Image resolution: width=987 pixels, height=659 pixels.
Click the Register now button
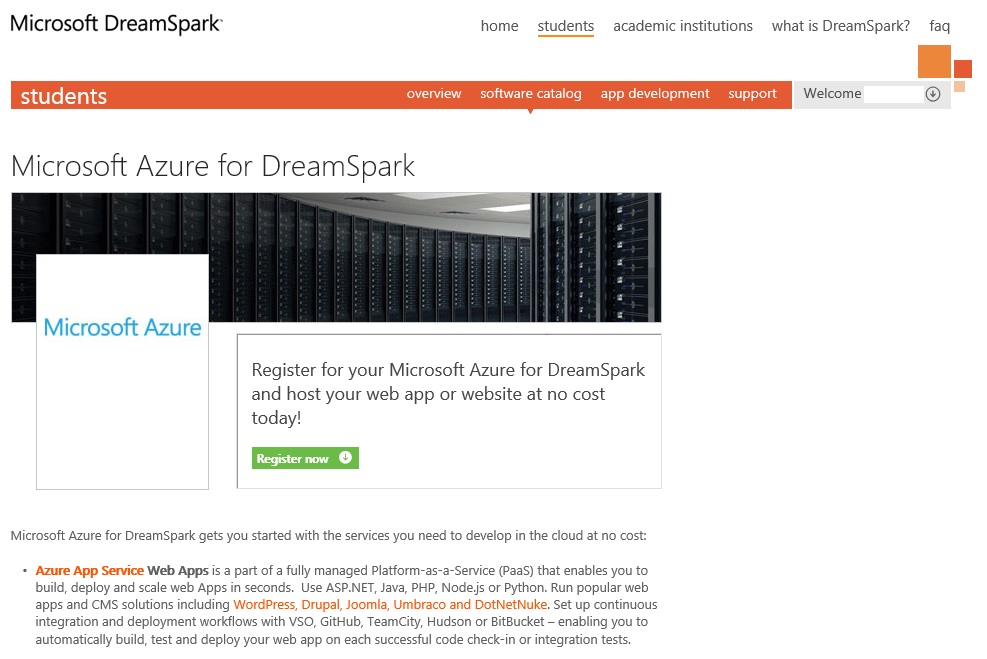coord(305,458)
